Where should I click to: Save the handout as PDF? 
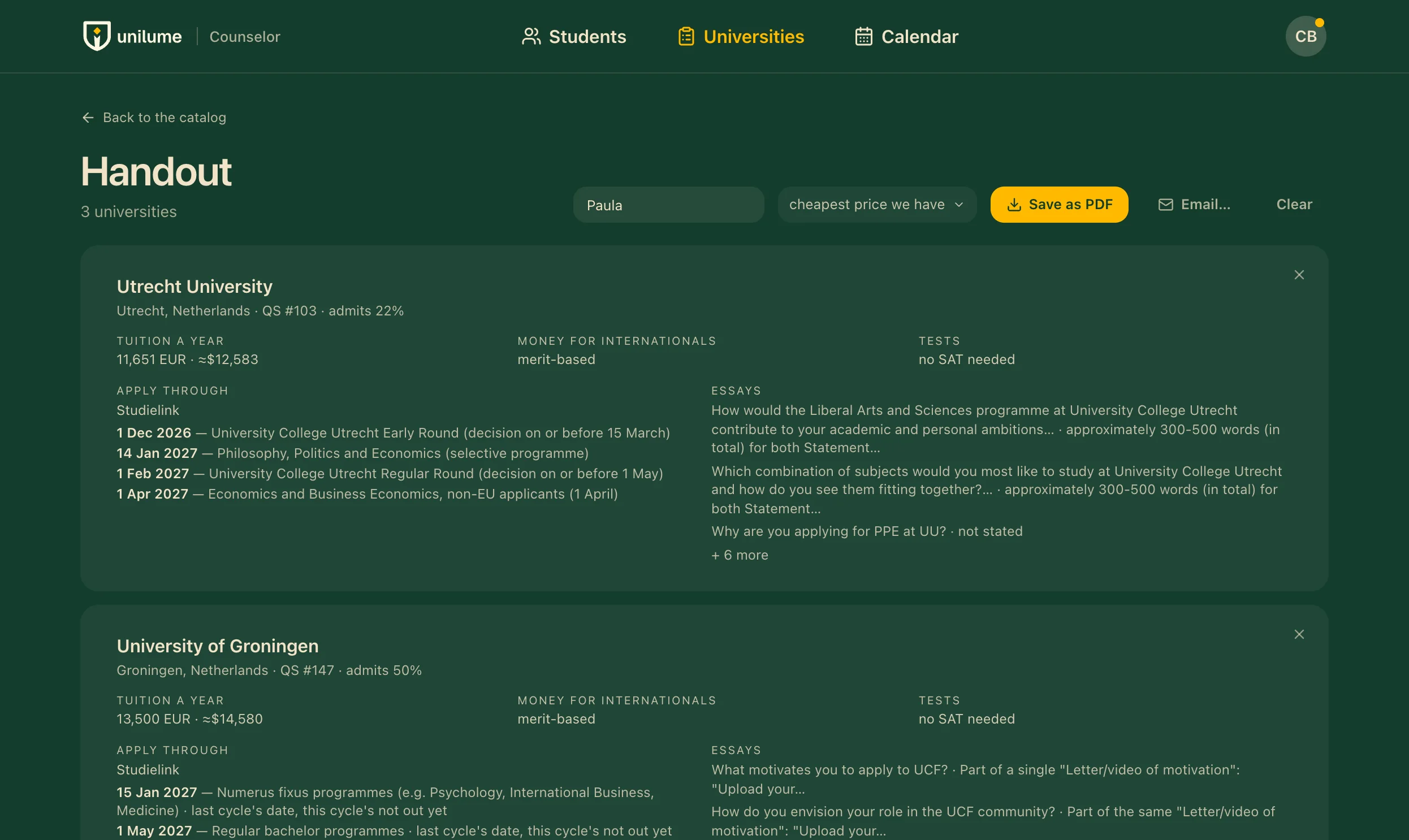1058,204
